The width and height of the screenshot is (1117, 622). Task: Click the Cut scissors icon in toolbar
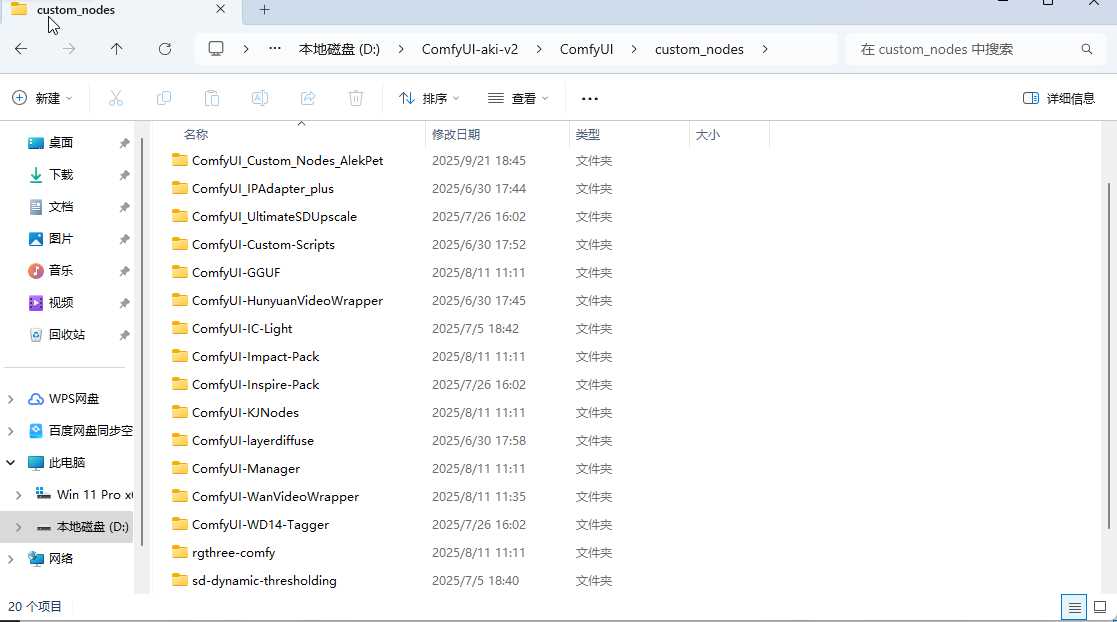pos(115,98)
